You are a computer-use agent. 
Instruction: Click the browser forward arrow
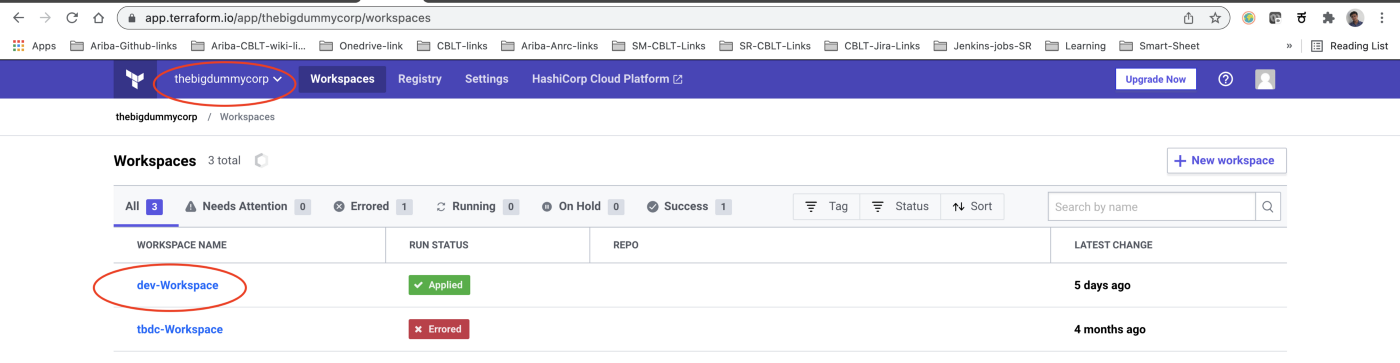[45, 18]
